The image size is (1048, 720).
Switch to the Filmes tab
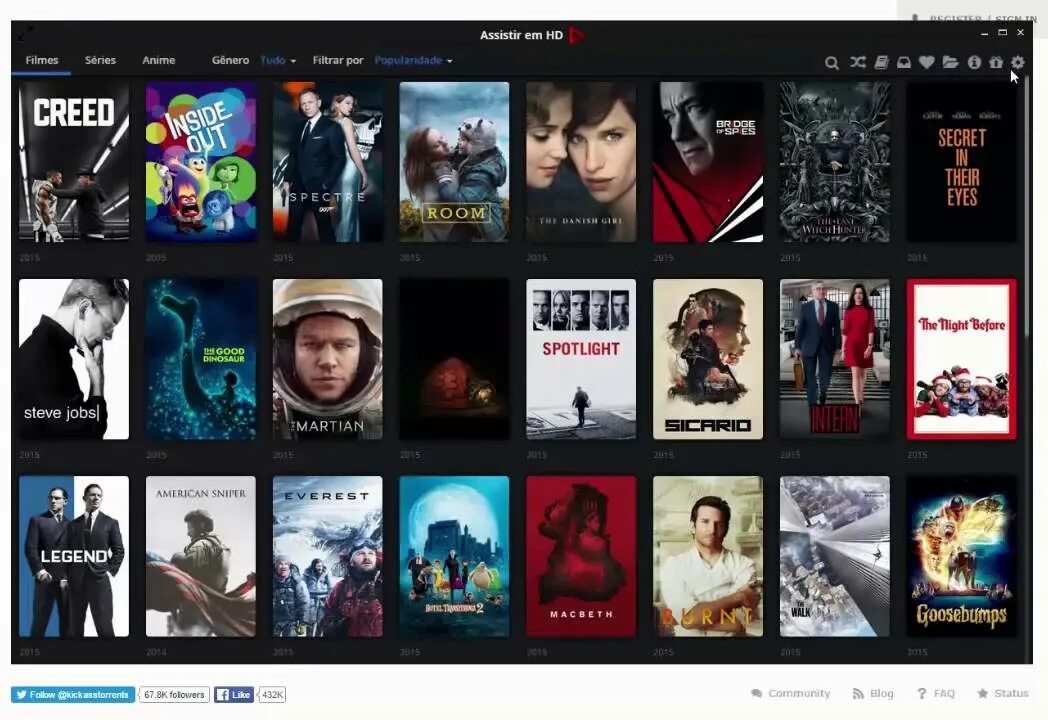41,60
